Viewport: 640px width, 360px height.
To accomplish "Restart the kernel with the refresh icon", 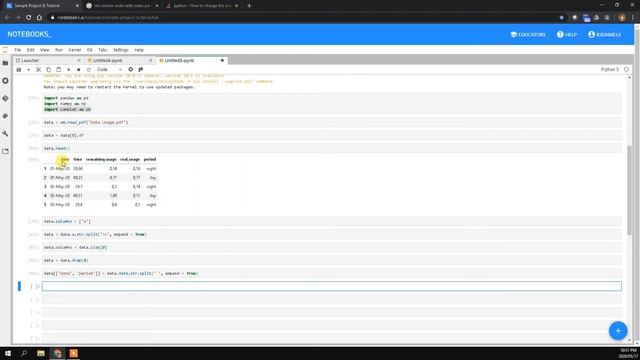I will 89,70.
